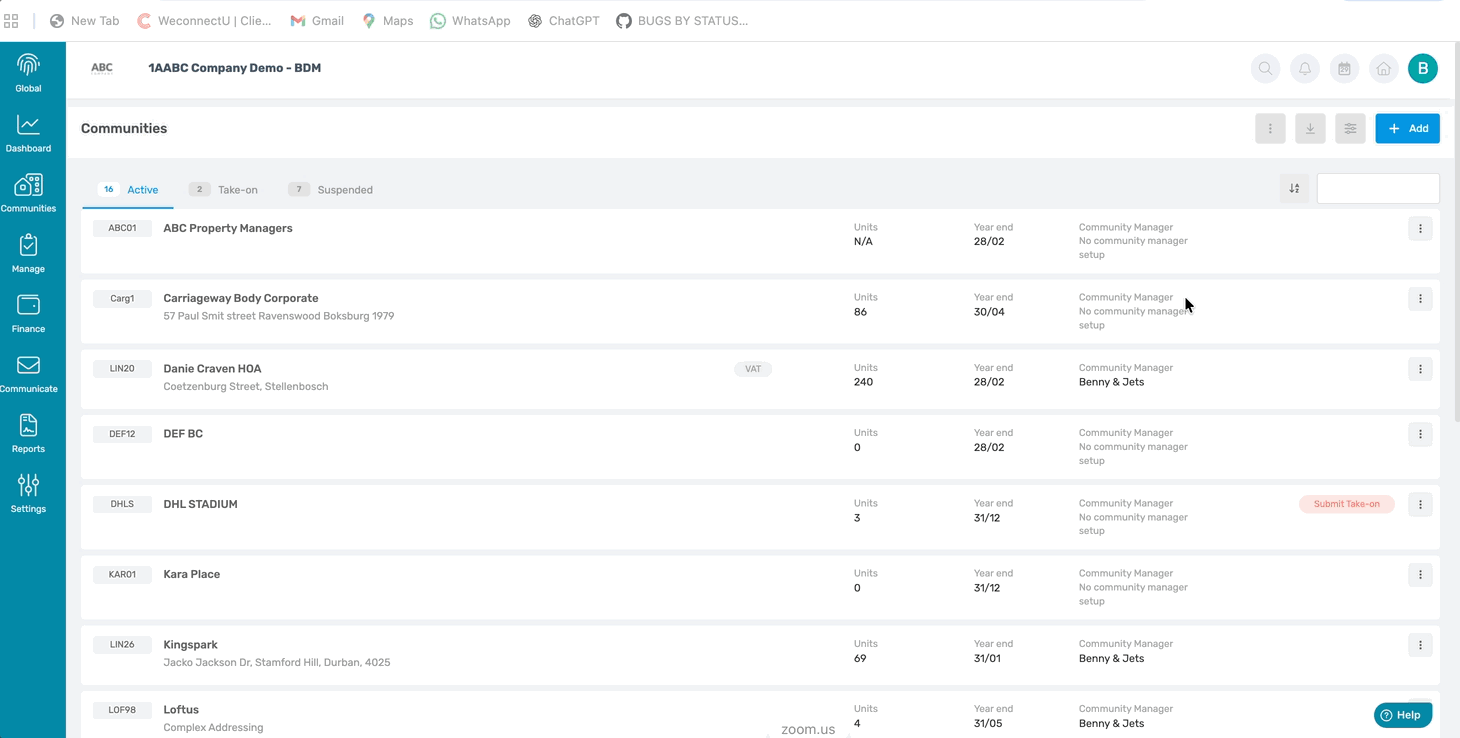The height and width of the screenshot is (738, 1460).
Task: Click the Submit Take-on badge for DHL STADIUM
Action: (x=1346, y=504)
